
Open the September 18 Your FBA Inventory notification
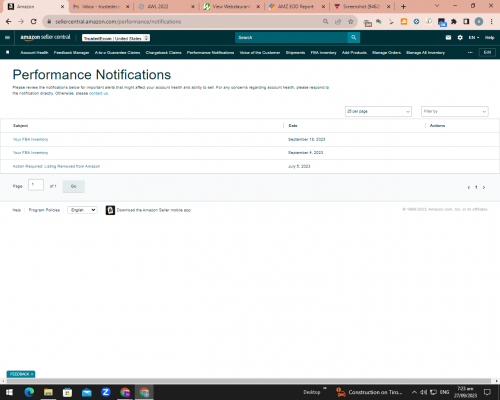click(30, 139)
